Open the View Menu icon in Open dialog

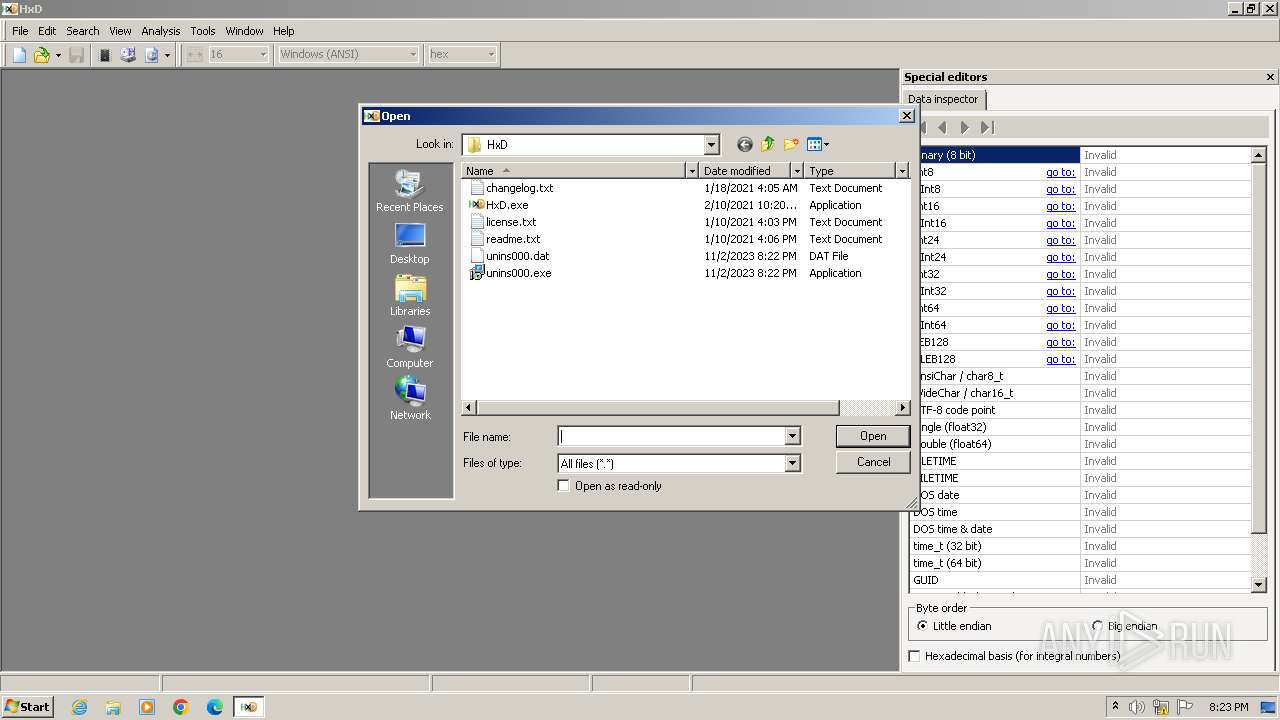tap(818, 144)
